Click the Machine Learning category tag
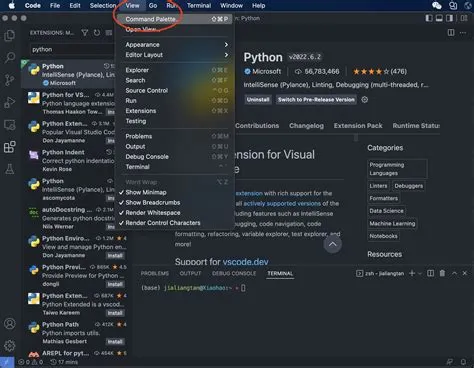474x368 pixels. [x=392, y=224]
